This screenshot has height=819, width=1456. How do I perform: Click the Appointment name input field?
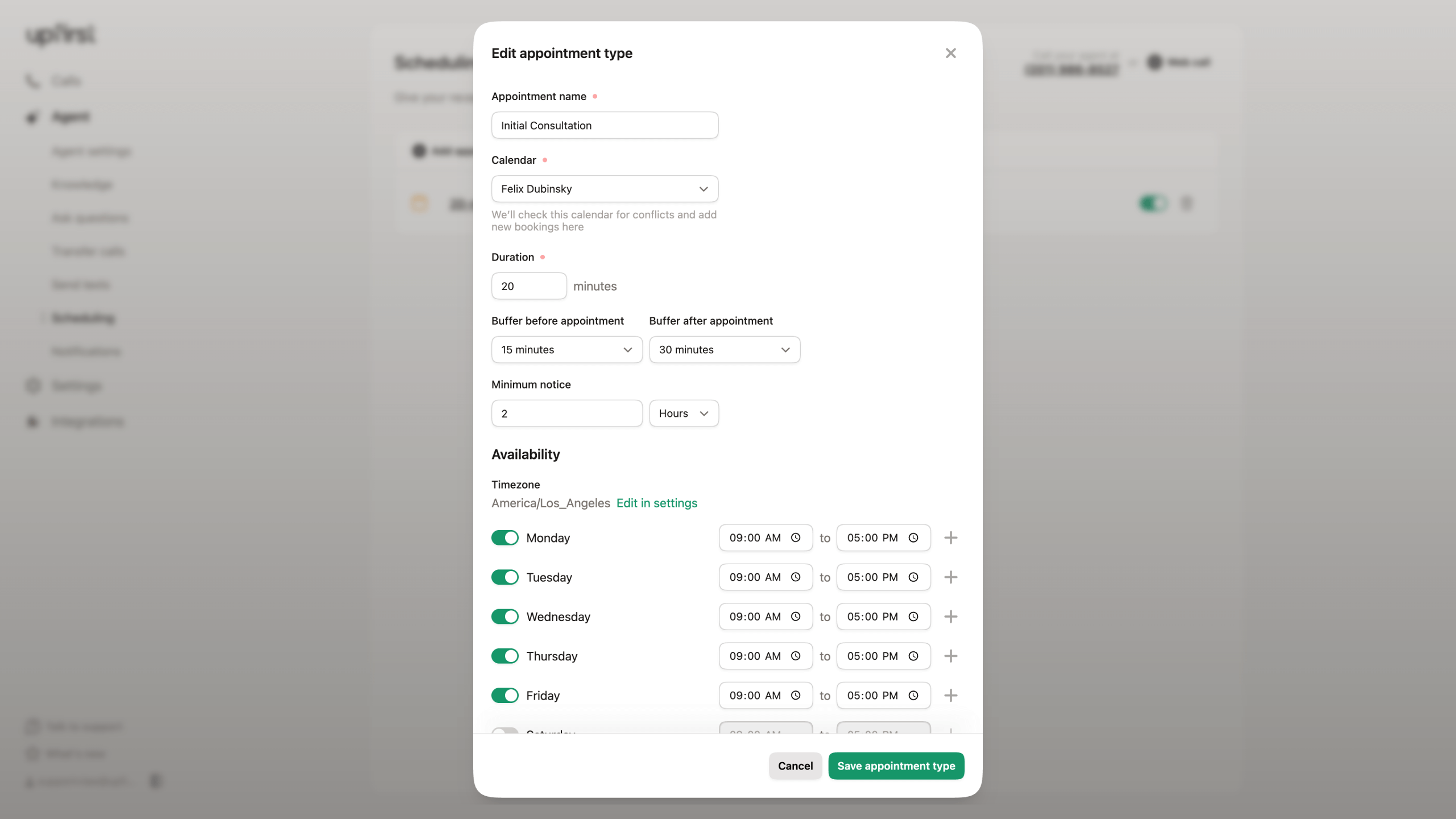605,125
